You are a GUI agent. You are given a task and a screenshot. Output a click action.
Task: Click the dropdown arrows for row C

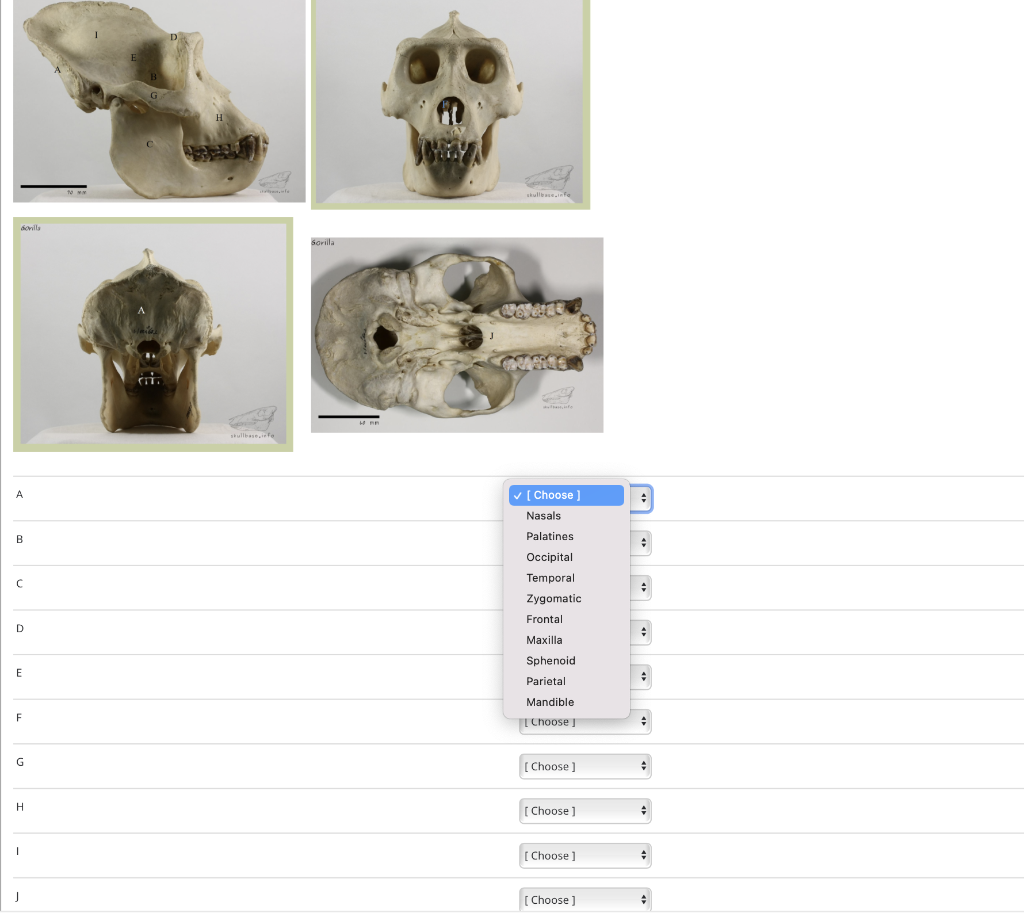tap(643, 588)
